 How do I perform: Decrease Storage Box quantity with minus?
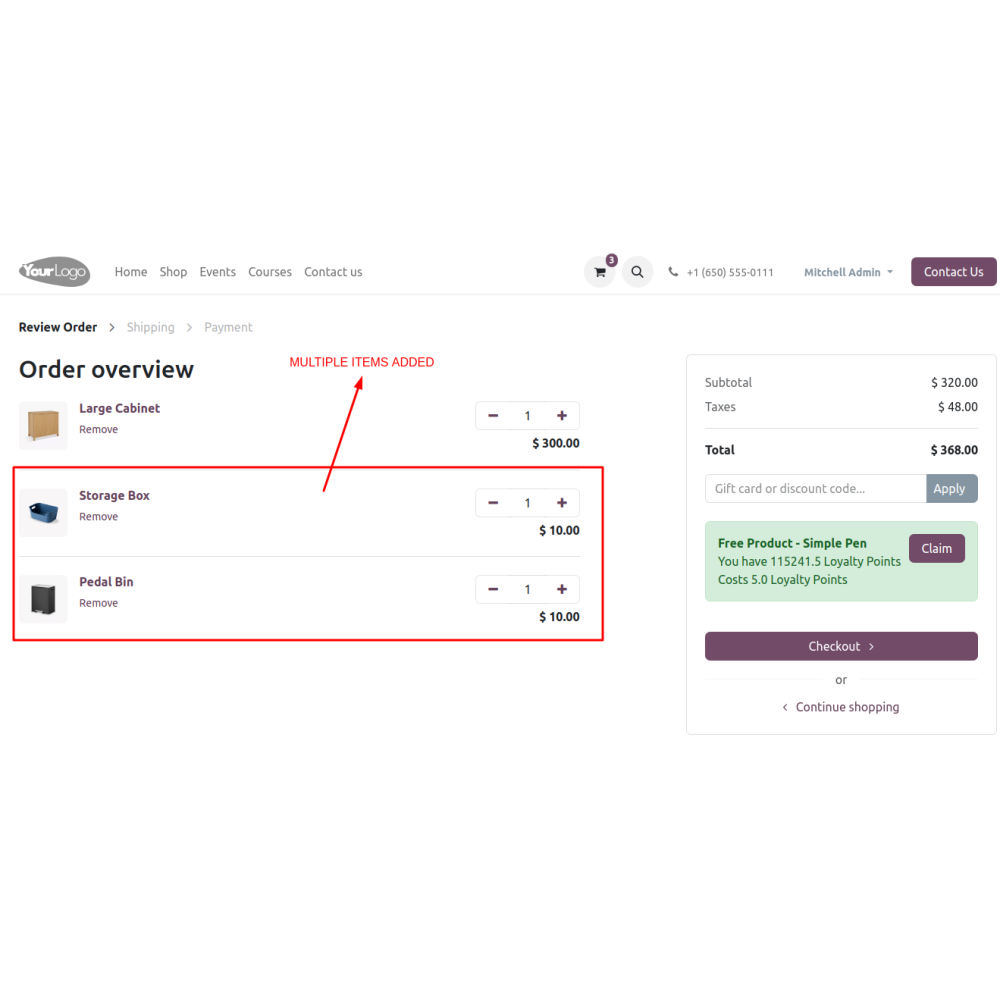(493, 503)
